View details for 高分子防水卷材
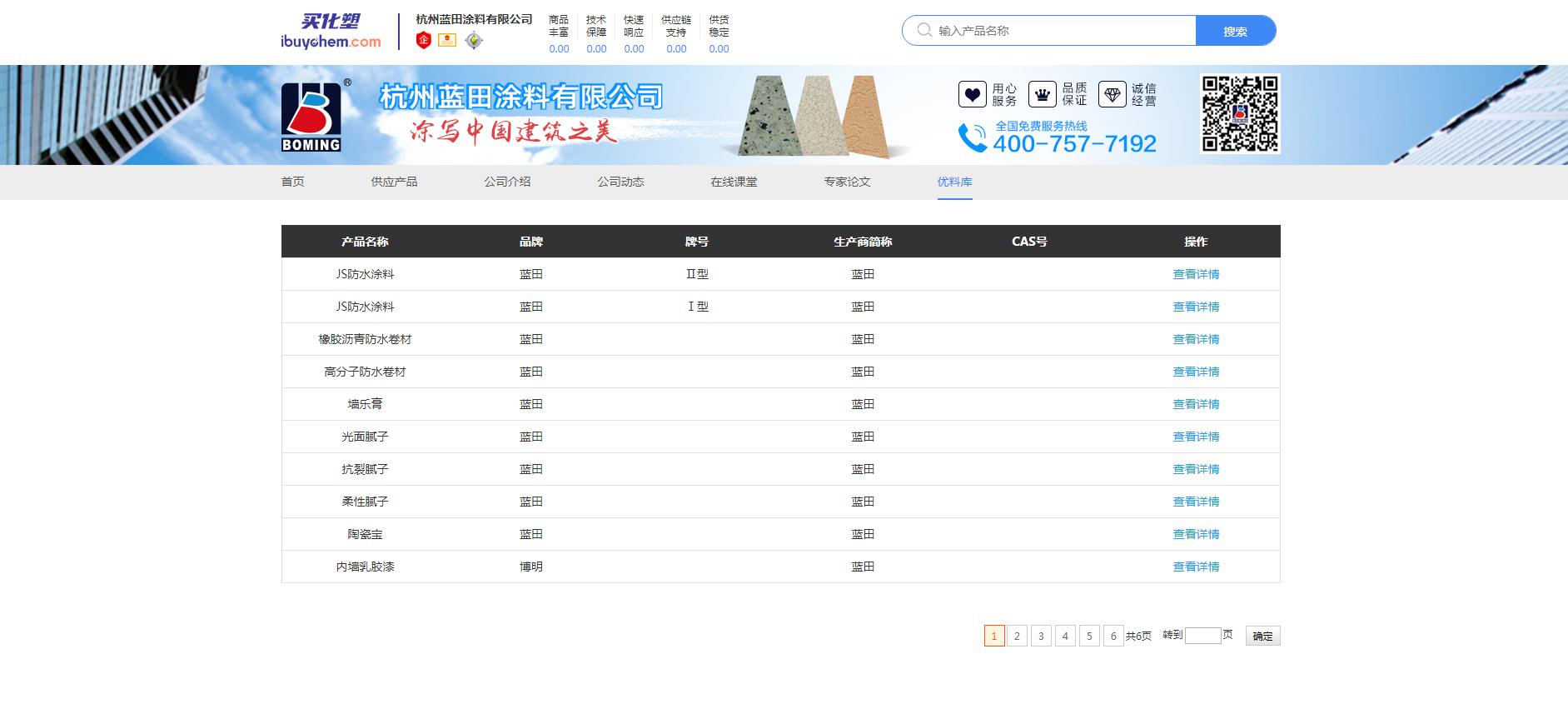 pos(1197,372)
